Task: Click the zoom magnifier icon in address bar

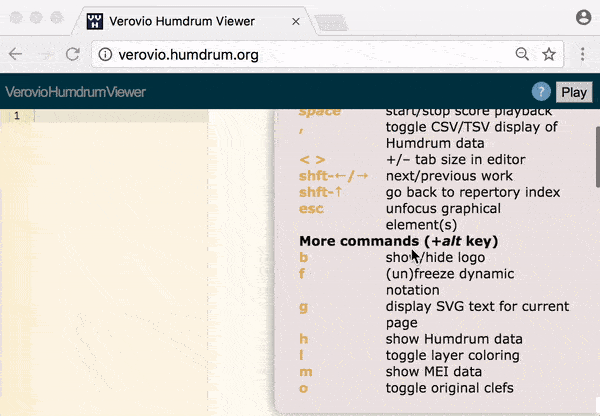Action: [x=522, y=54]
